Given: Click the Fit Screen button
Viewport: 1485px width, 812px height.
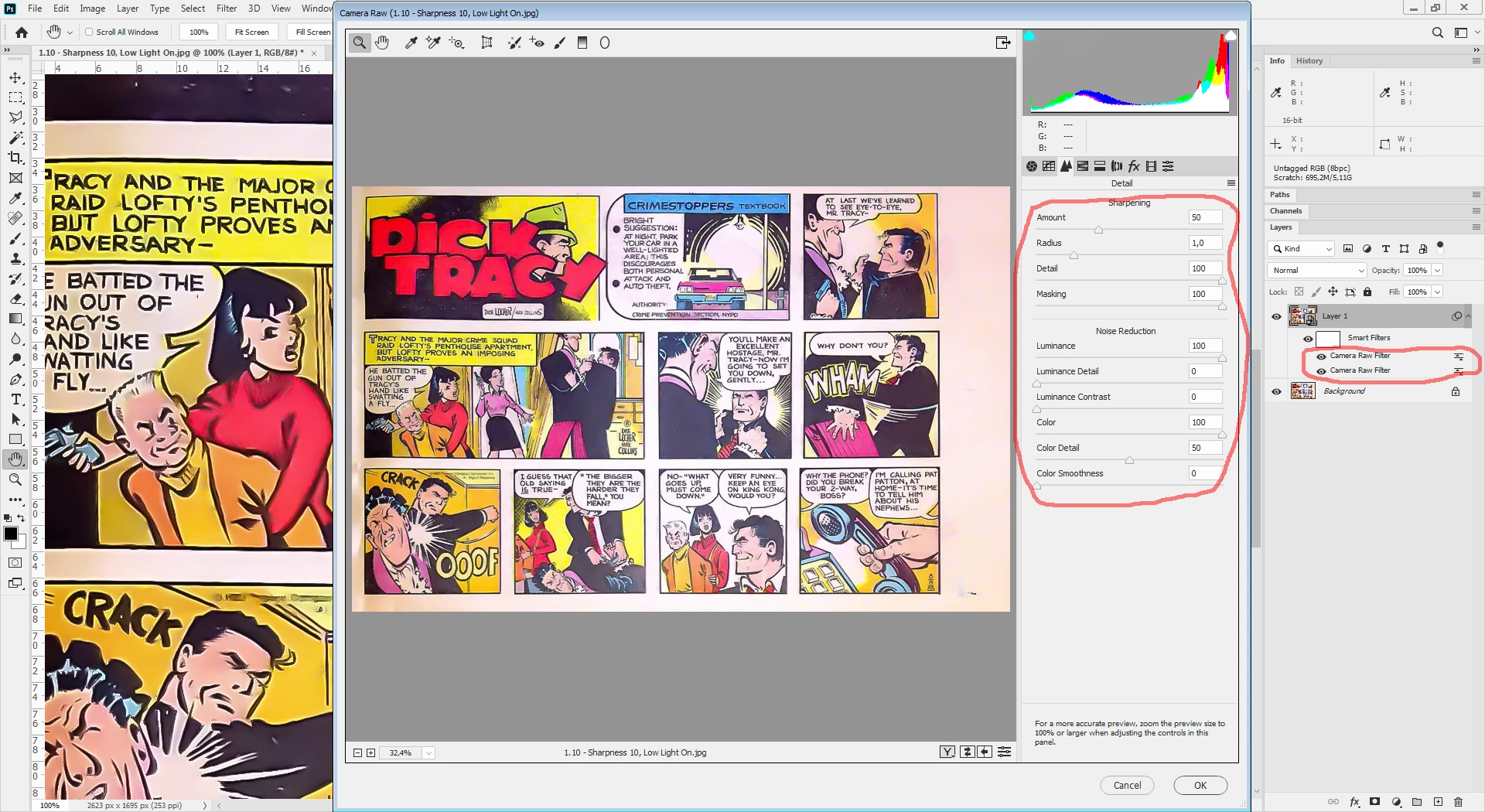Looking at the screenshot, I should point(251,32).
